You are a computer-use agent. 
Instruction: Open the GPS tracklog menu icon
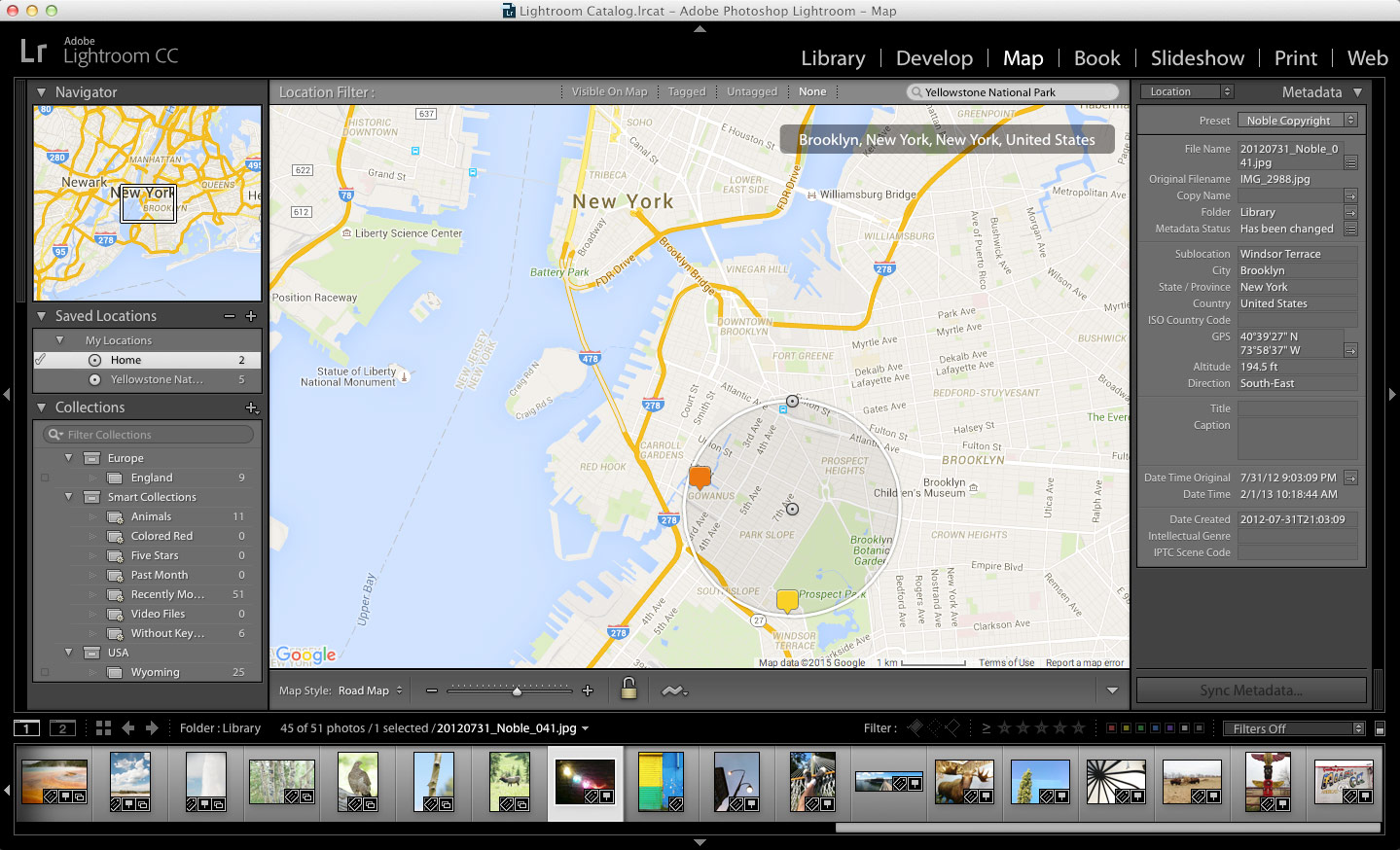pos(673,691)
